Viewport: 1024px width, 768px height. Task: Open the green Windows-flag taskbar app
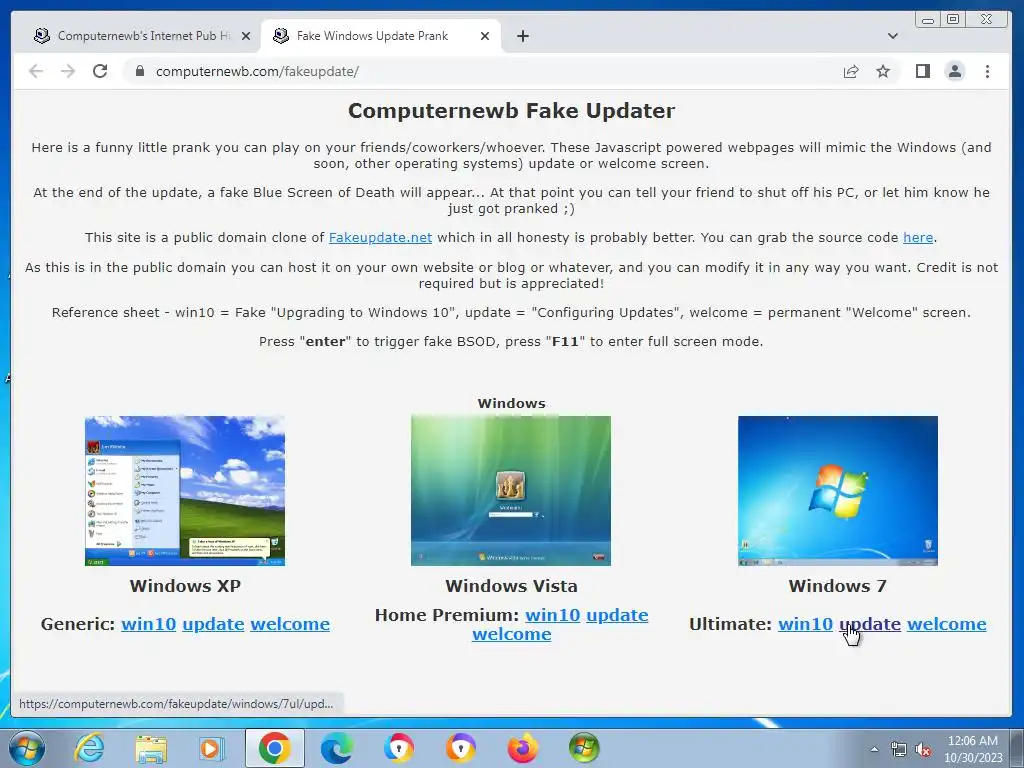(x=584, y=748)
